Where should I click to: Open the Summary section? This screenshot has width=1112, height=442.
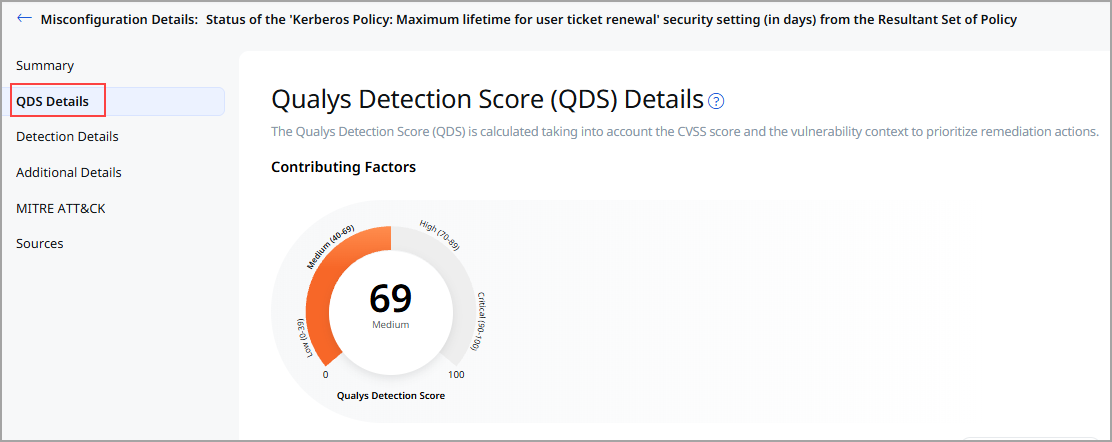click(x=45, y=65)
